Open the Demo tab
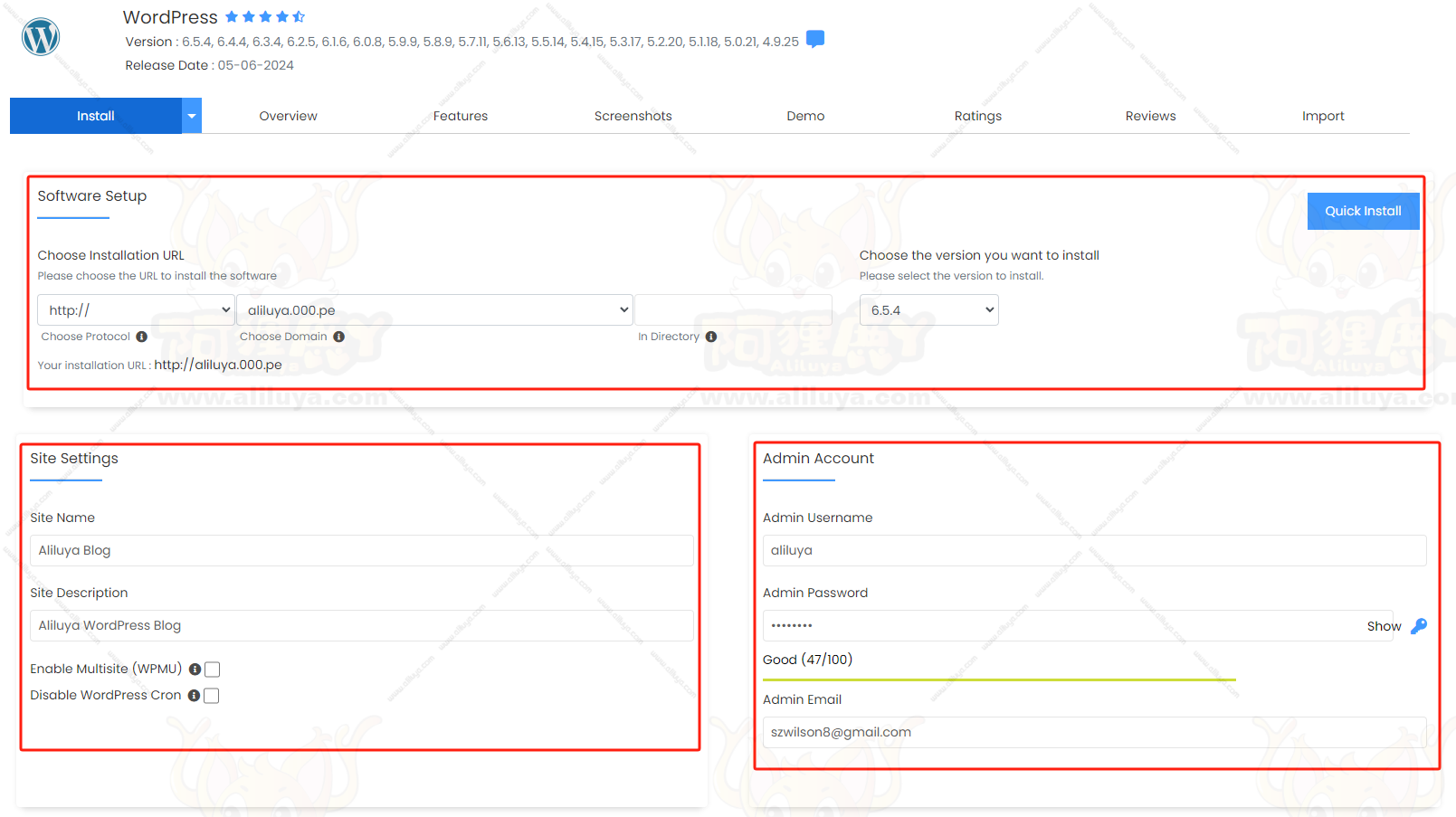The height and width of the screenshot is (817, 1456). pos(805,116)
